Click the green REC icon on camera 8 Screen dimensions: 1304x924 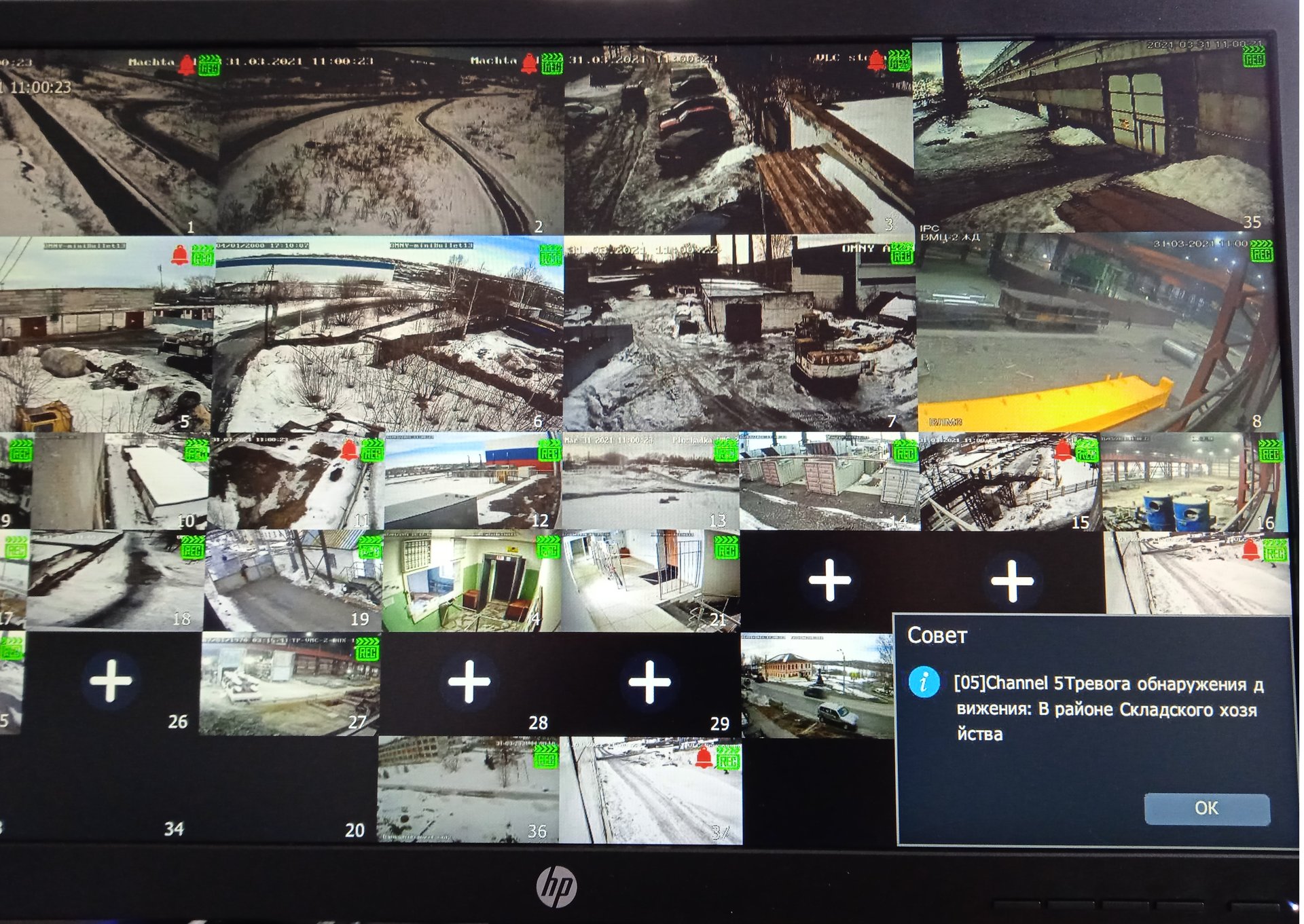point(1261,251)
